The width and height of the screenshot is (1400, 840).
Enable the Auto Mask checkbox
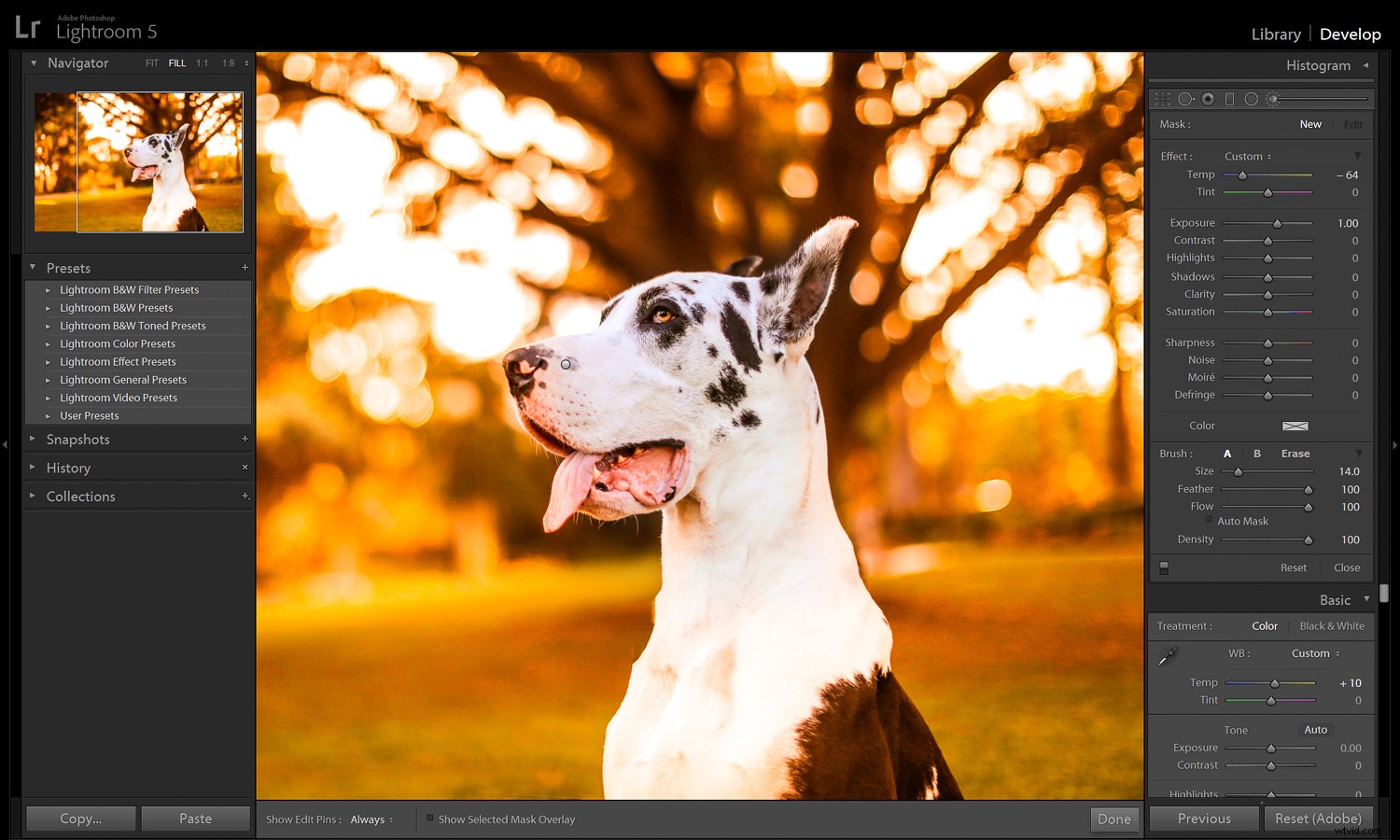click(1209, 521)
